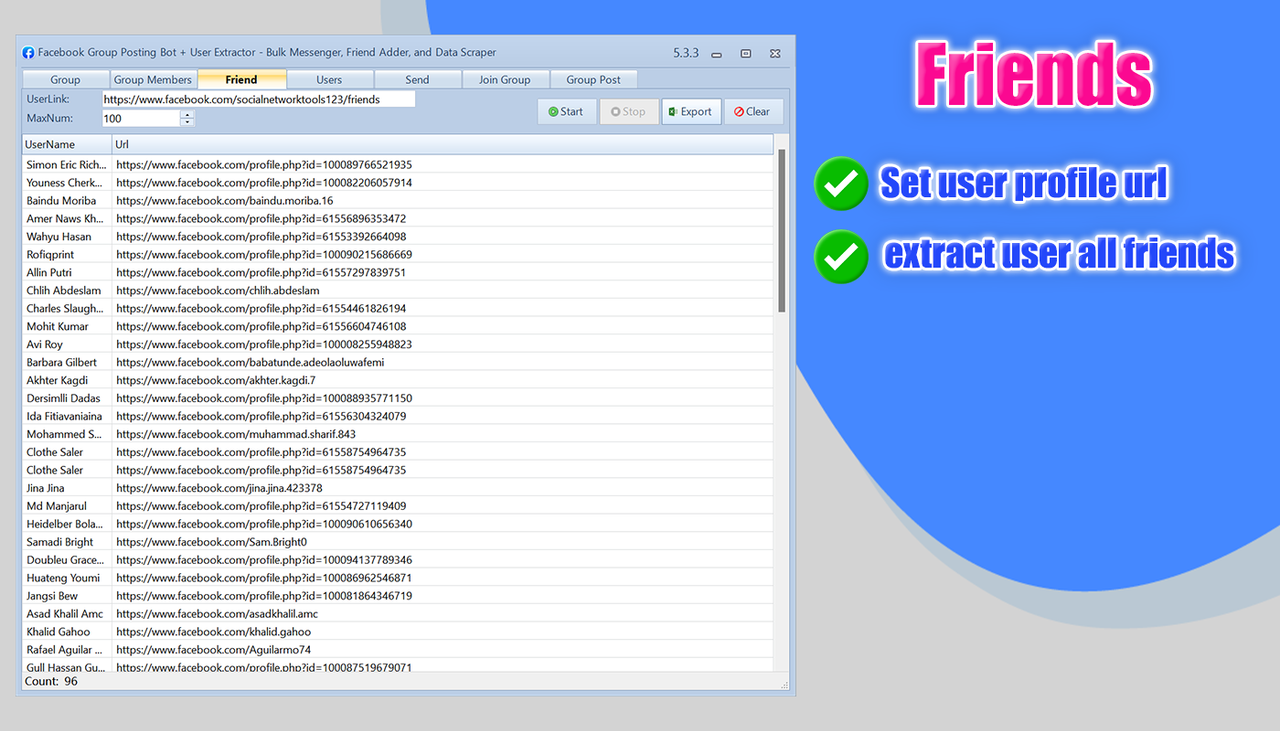Click Akhter Kagdi user name
Image resolution: width=1280 pixels, height=731 pixels.
57,381
